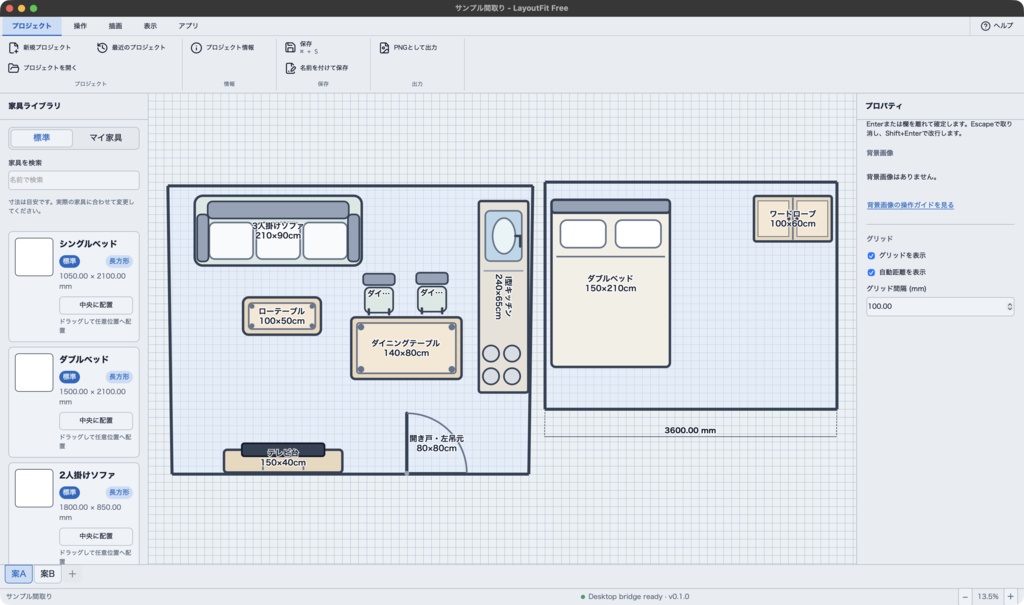The width and height of the screenshot is (1024, 605).
Task: Select the 2人掛けソファ library thumbnail
Action: (34, 488)
